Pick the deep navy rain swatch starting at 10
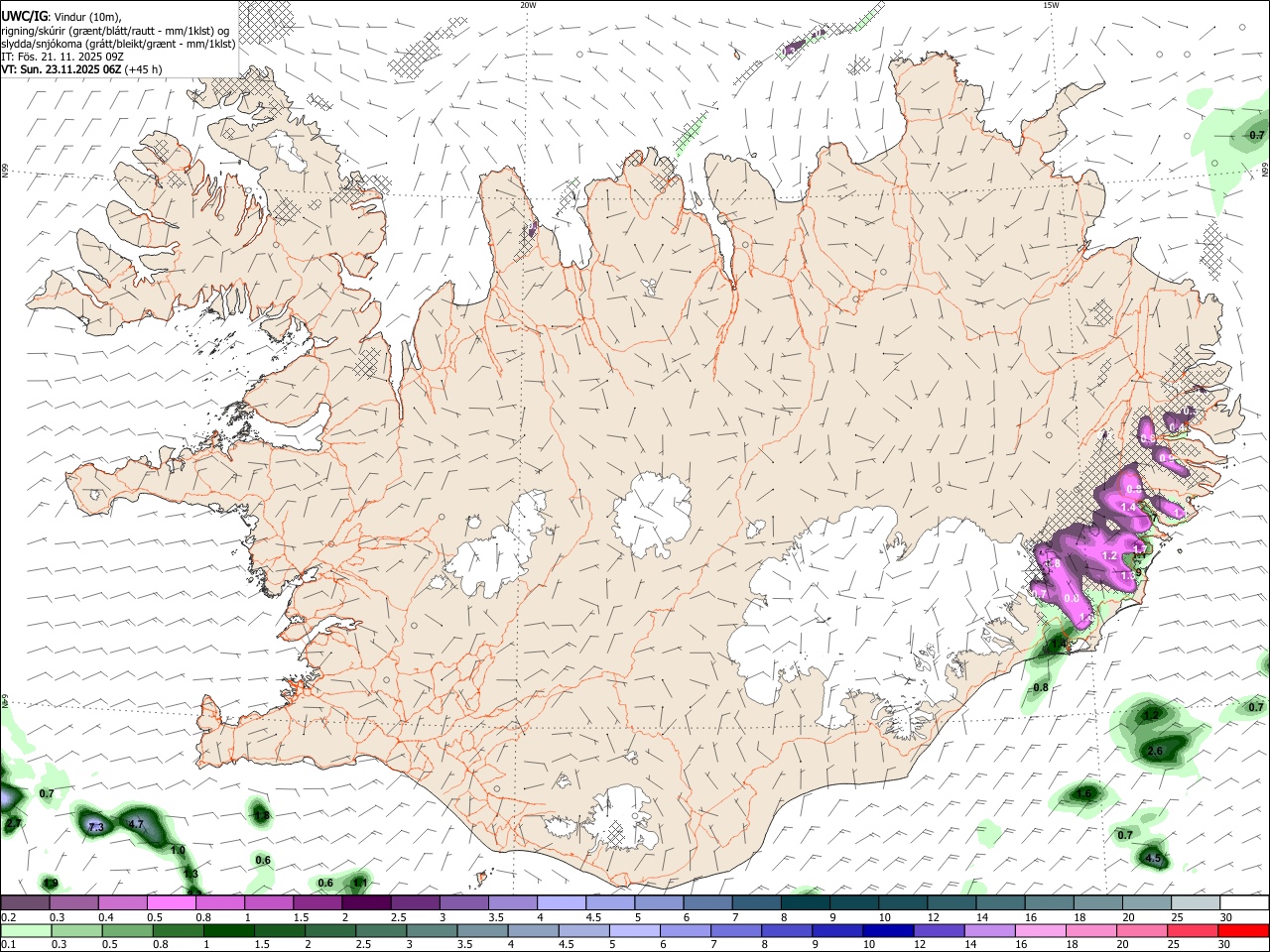The height and width of the screenshot is (952, 1270). (x=888, y=930)
